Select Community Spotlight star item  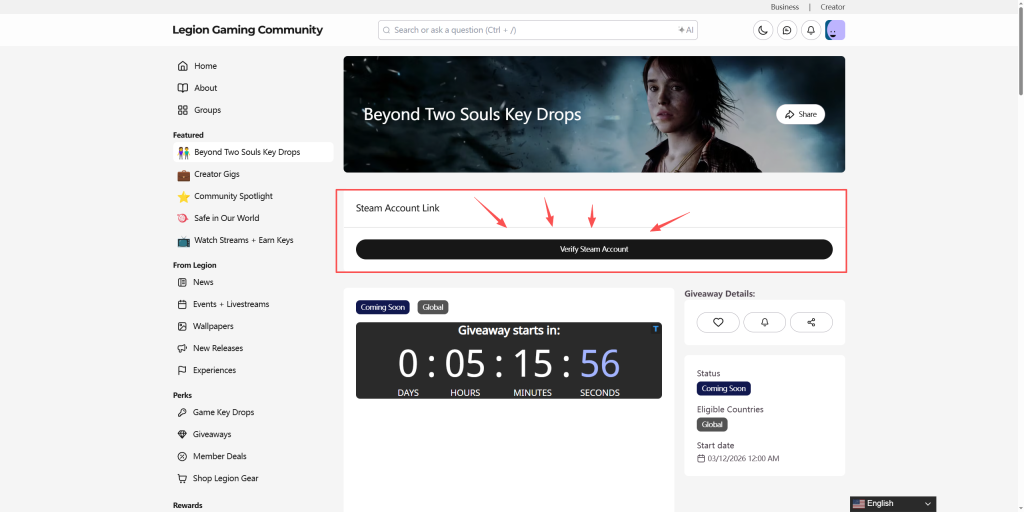pyautogui.click(x=232, y=196)
